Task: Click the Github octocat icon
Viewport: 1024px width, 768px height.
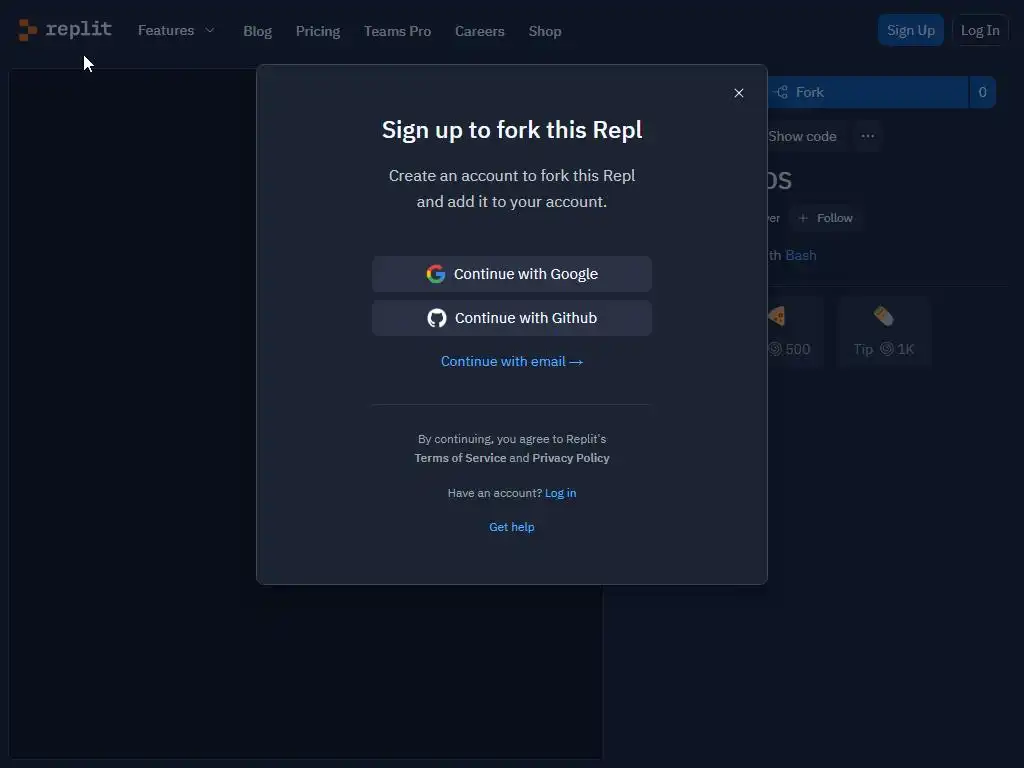Action: pyautogui.click(x=437, y=318)
